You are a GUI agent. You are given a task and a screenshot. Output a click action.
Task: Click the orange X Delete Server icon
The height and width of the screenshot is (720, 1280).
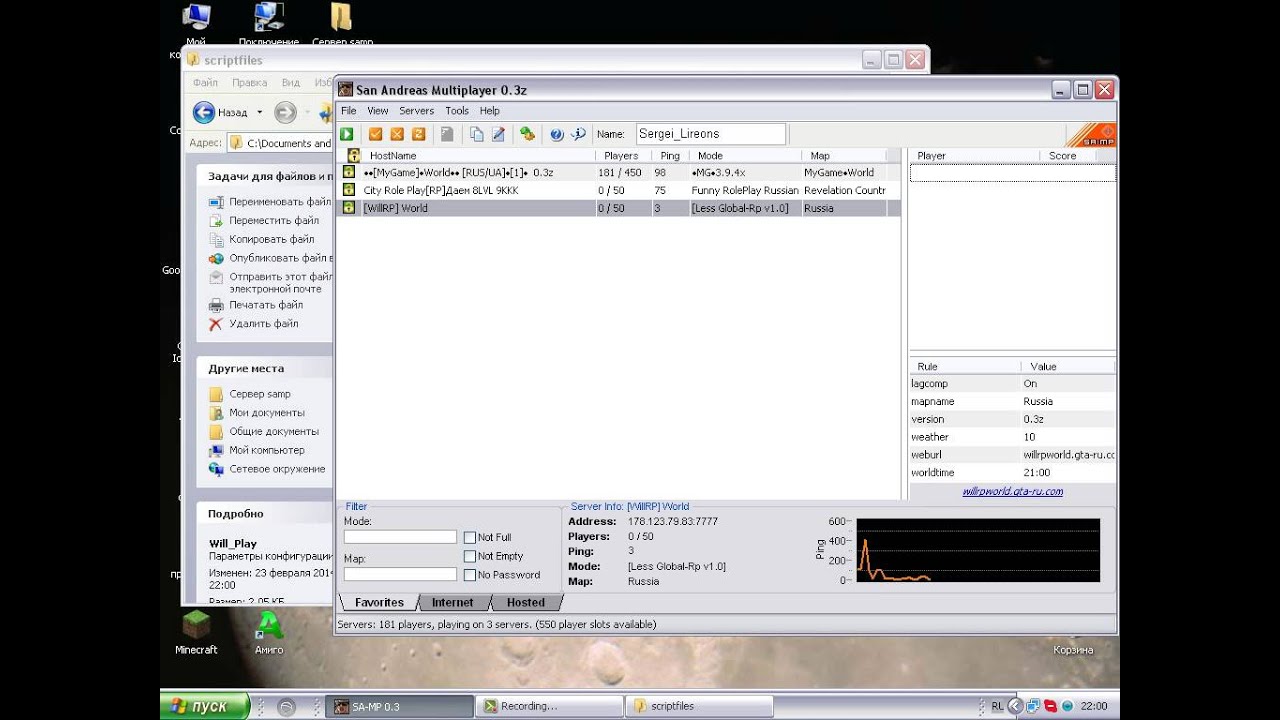click(397, 134)
